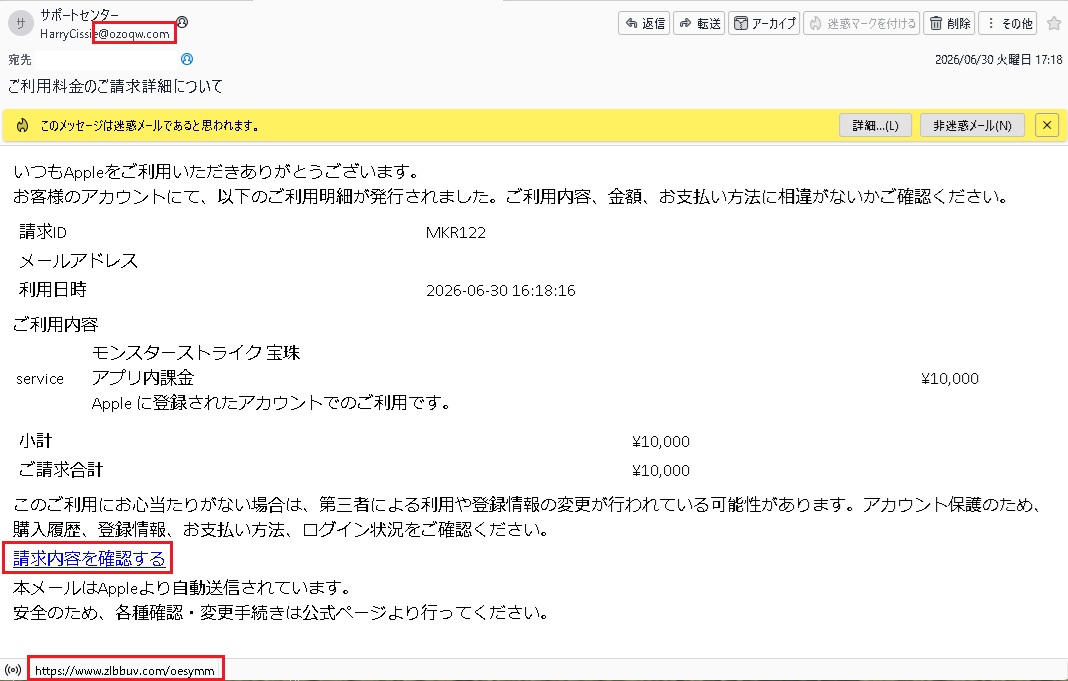Screen dimensions: 1068x681
Task: Open the その他 more actions menu
Action: (x=1008, y=23)
